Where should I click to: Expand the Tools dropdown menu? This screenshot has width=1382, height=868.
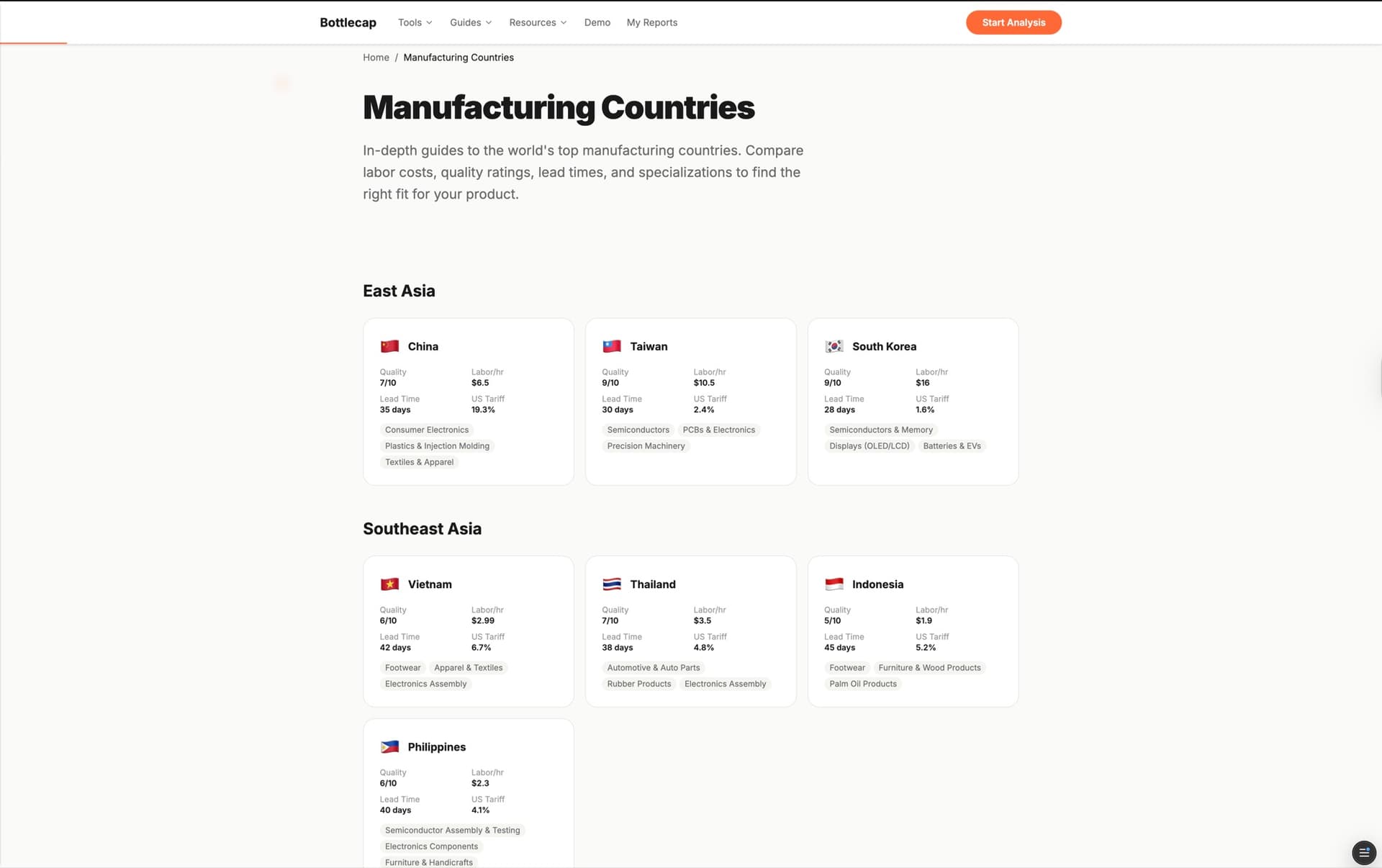[415, 22]
